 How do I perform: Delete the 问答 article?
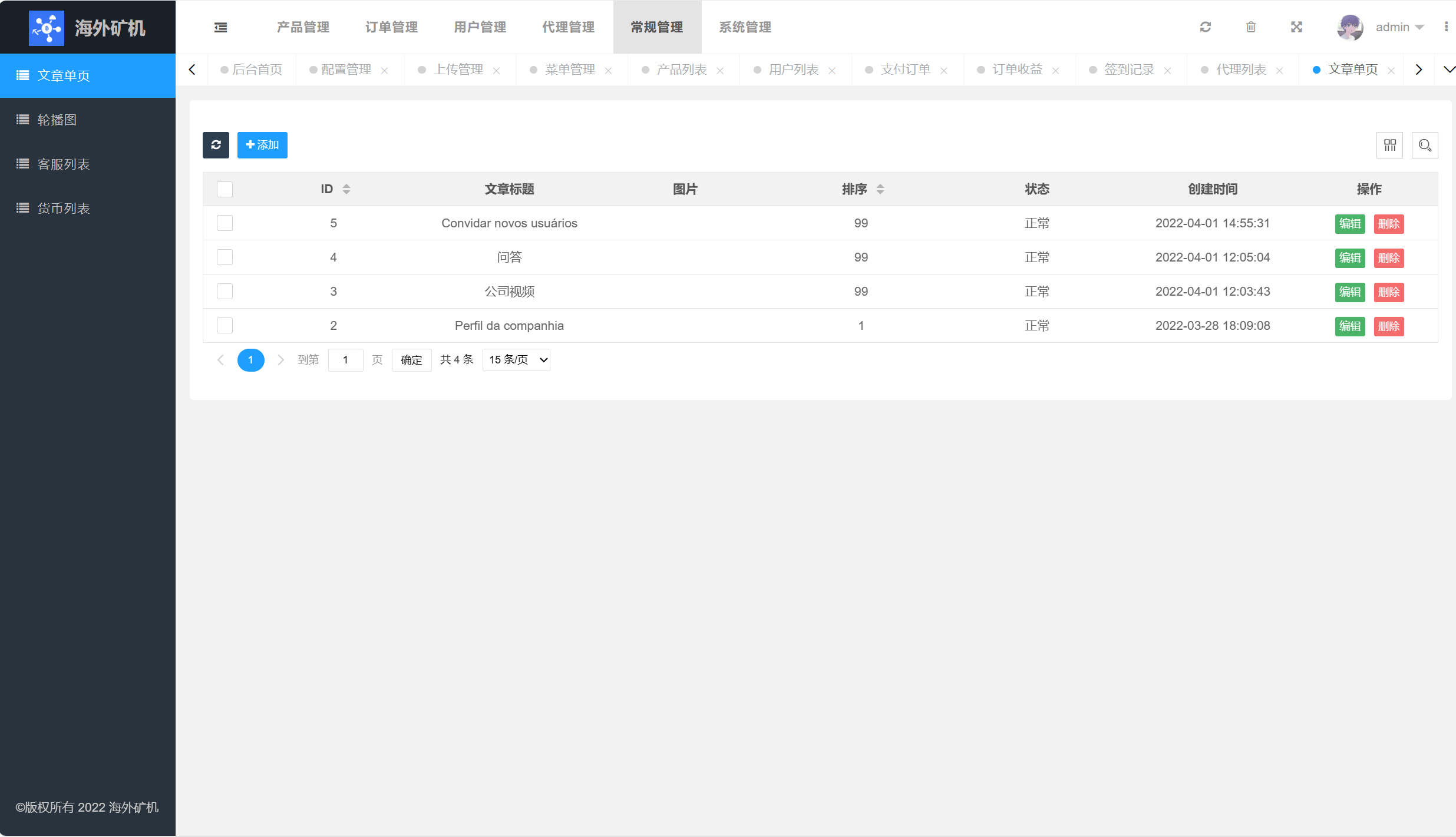(x=1389, y=258)
